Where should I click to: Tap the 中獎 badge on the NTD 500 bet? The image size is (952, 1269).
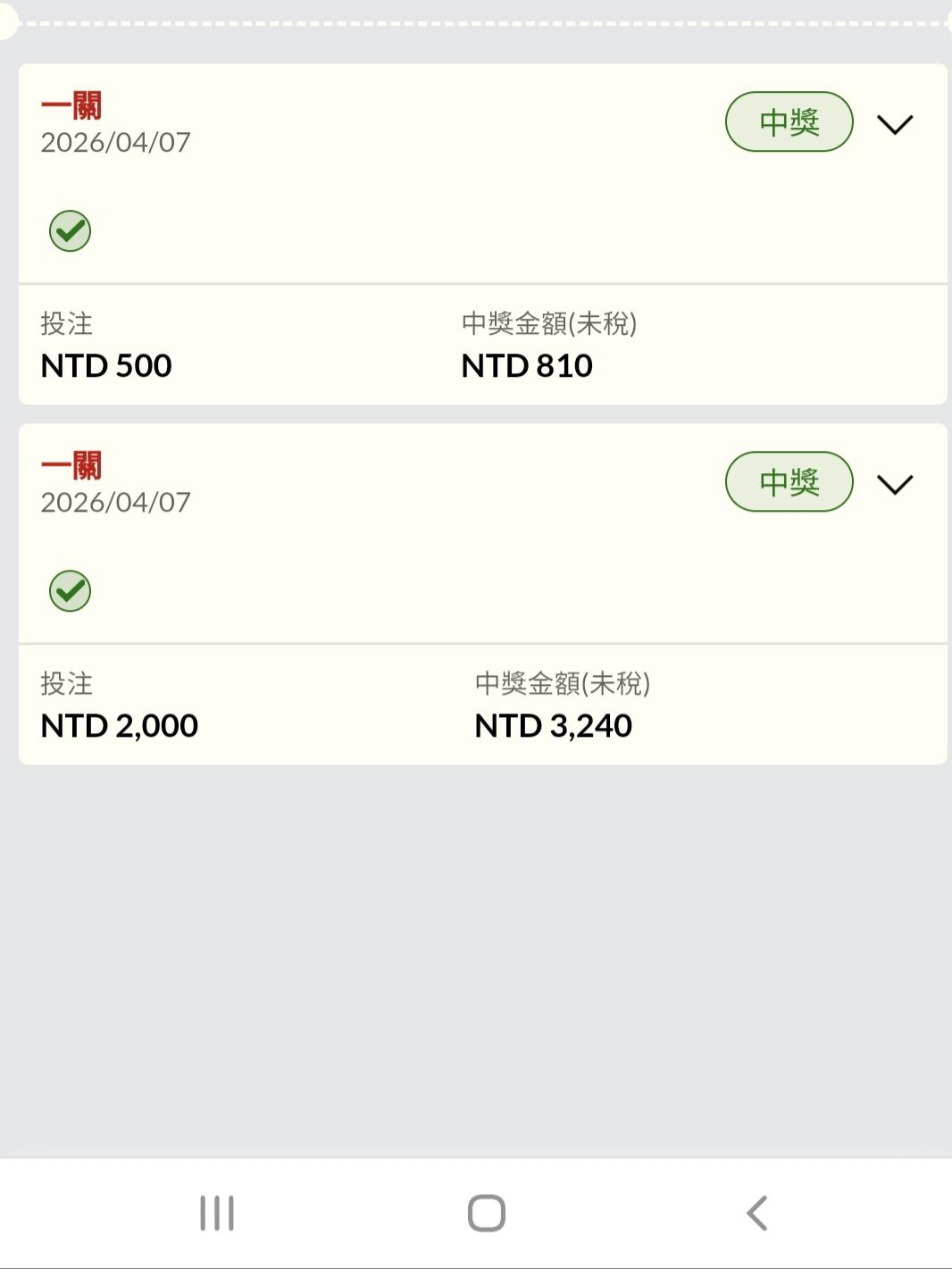pos(789,121)
